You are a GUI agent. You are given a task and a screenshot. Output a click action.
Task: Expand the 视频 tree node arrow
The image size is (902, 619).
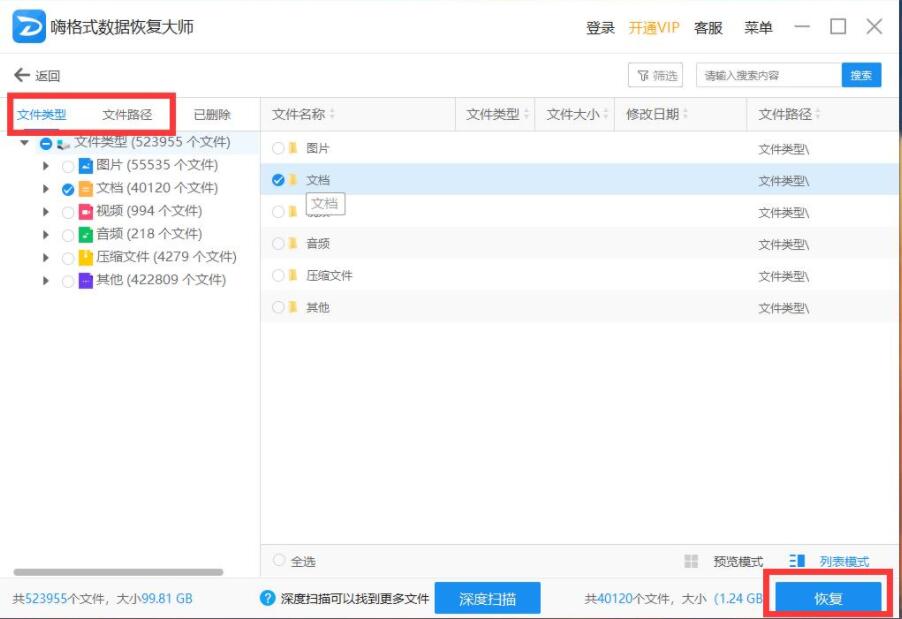46,212
